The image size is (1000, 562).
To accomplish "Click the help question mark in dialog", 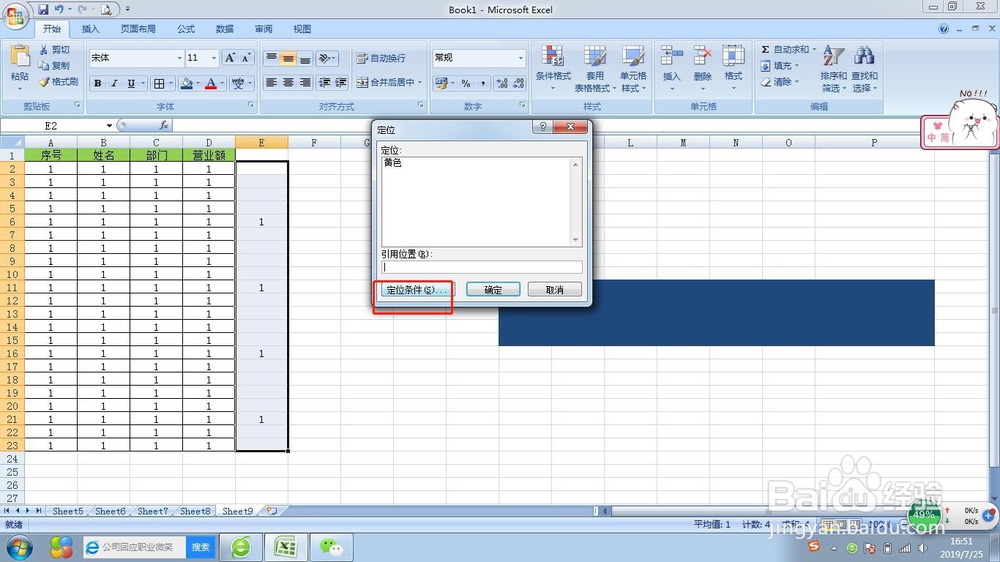I will pos(543,127).
